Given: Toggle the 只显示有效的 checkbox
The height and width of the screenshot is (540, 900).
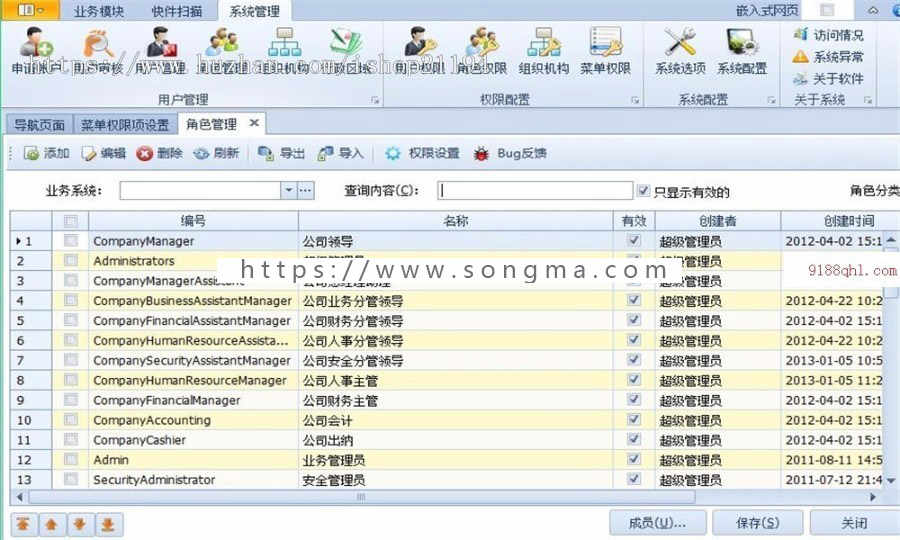Looking at the screenshot, I should pyautogui.click(x=643, y=191).
